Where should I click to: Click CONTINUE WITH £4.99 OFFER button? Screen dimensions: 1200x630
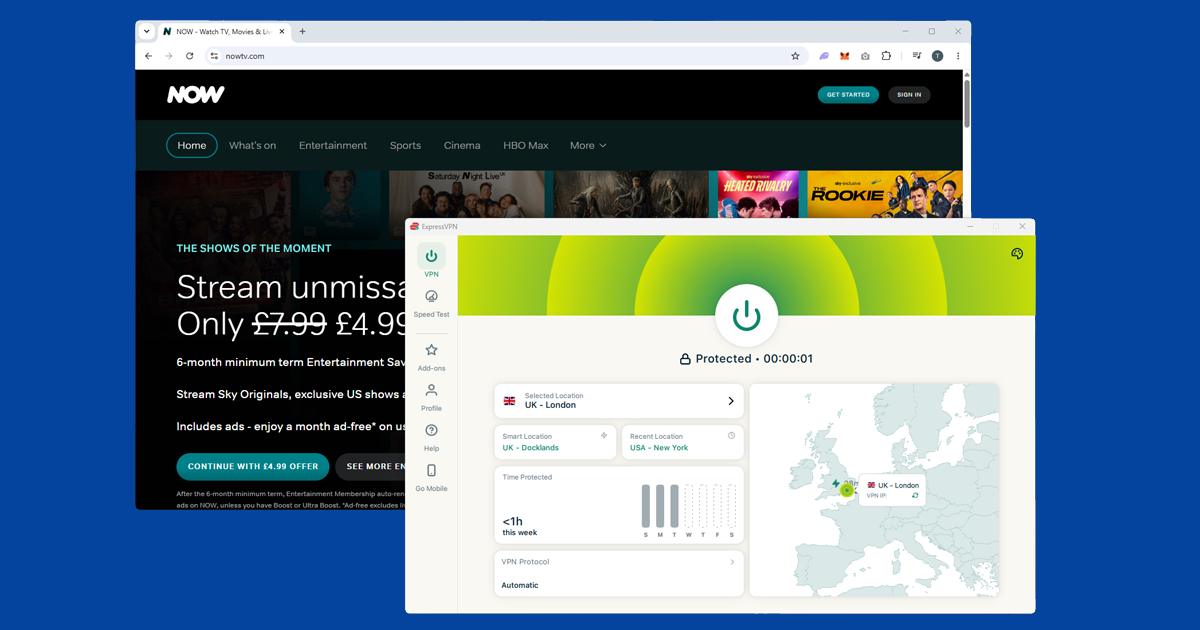pos(253,466)
